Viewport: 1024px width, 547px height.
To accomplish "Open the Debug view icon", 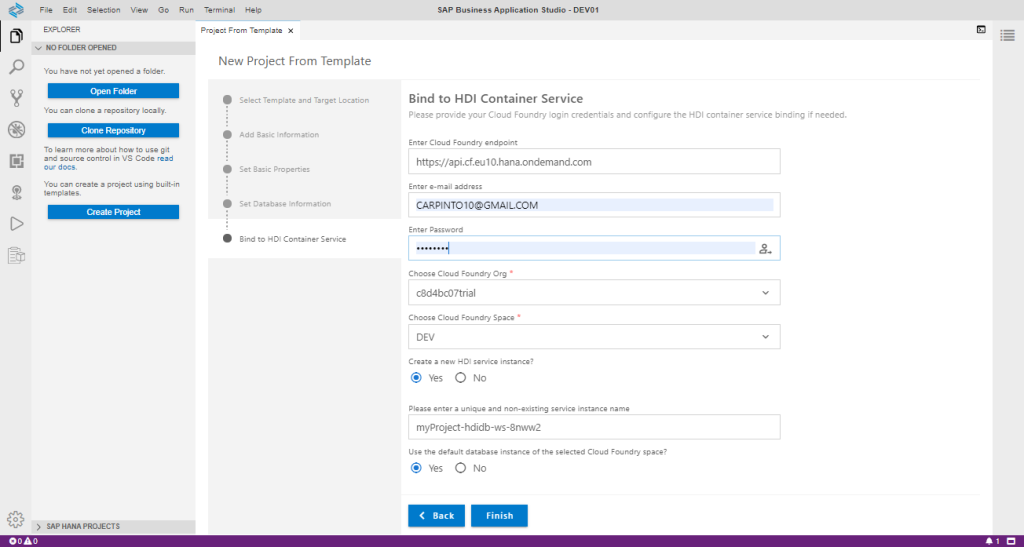I will [x=16, y=130].
